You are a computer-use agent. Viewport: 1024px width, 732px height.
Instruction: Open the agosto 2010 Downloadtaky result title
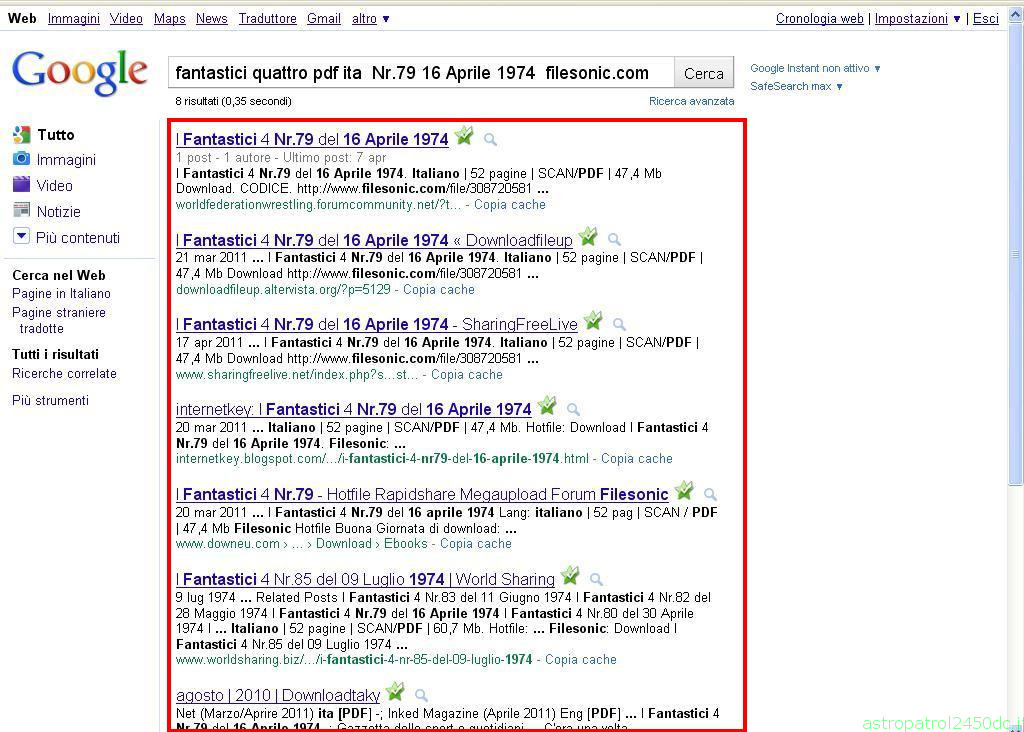(278, 695)
